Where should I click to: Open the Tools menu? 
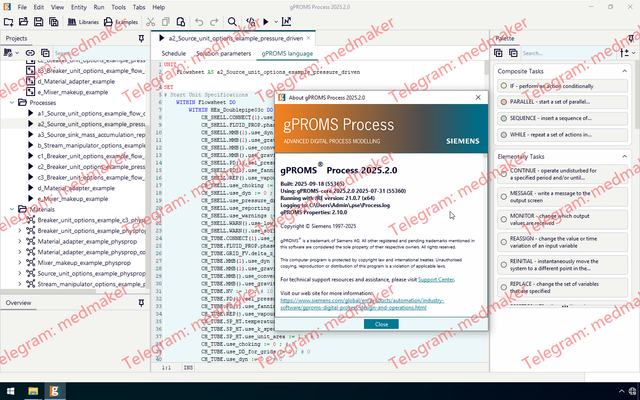pos(118,7)
